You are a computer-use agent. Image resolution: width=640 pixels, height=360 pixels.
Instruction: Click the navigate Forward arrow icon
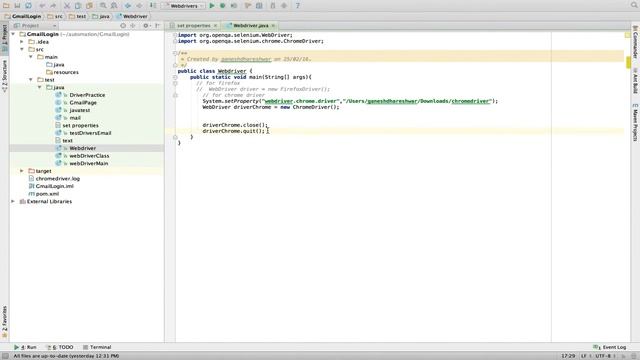tap(139, 6)
